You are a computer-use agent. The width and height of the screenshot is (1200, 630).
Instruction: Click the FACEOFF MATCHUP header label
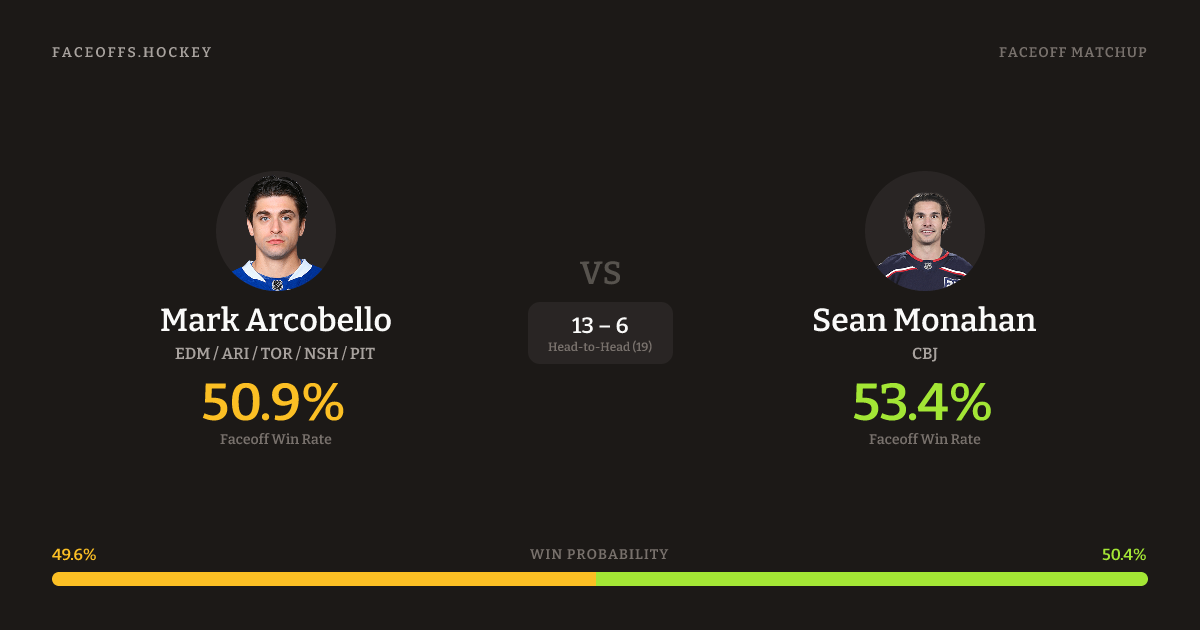click(1072, 52)
